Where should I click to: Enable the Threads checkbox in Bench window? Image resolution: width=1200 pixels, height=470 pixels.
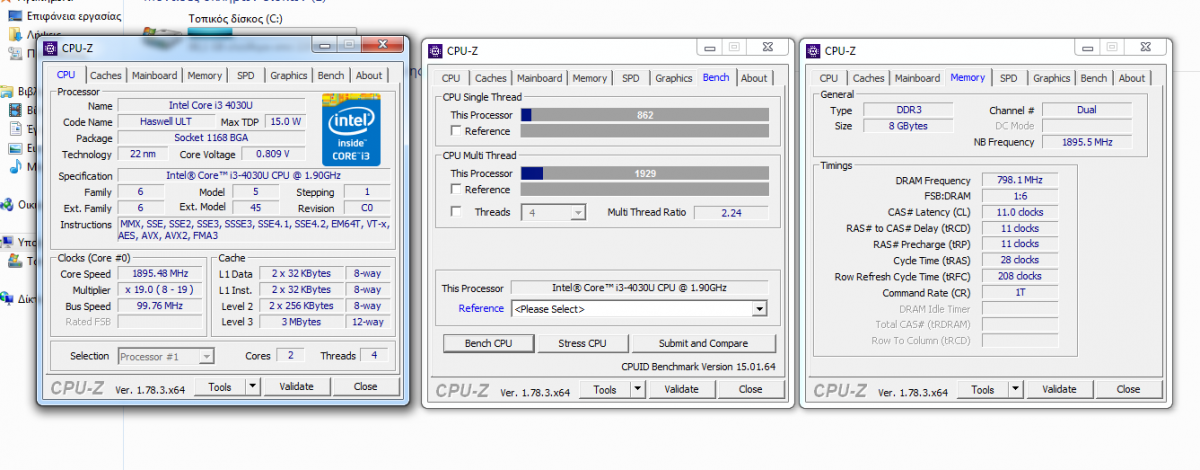pos(456,212)
